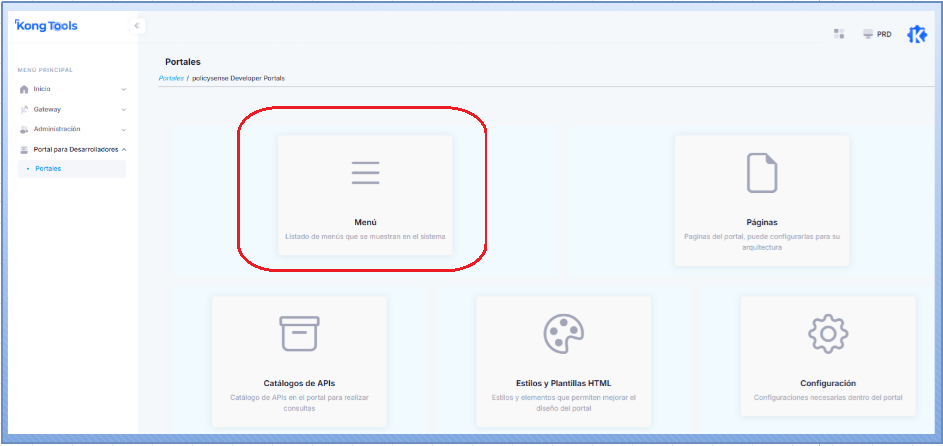Click the PRD environment monitor icon
Image resolution: width=943 pixels, height=446 pixels.
(868, 34)
